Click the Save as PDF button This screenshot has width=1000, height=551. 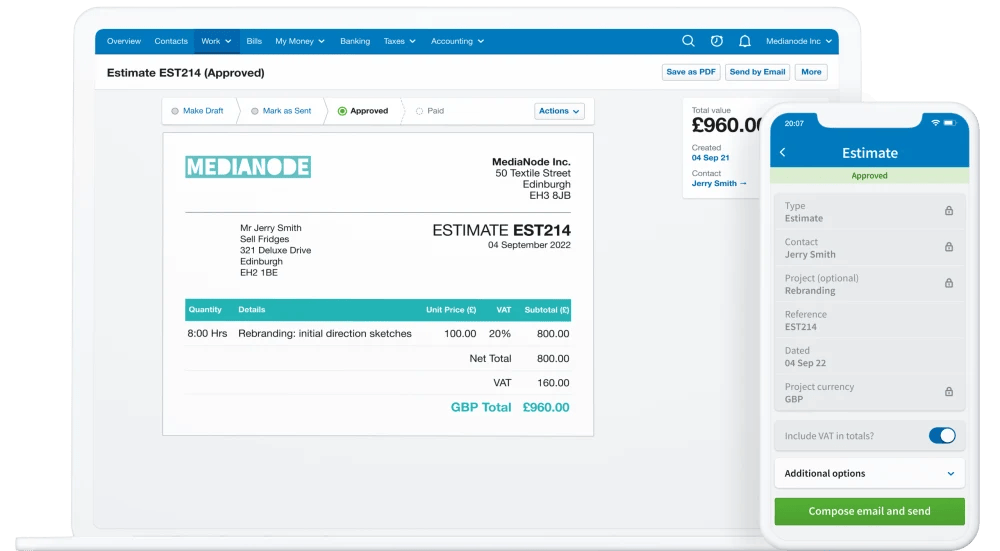coord(691,72)
